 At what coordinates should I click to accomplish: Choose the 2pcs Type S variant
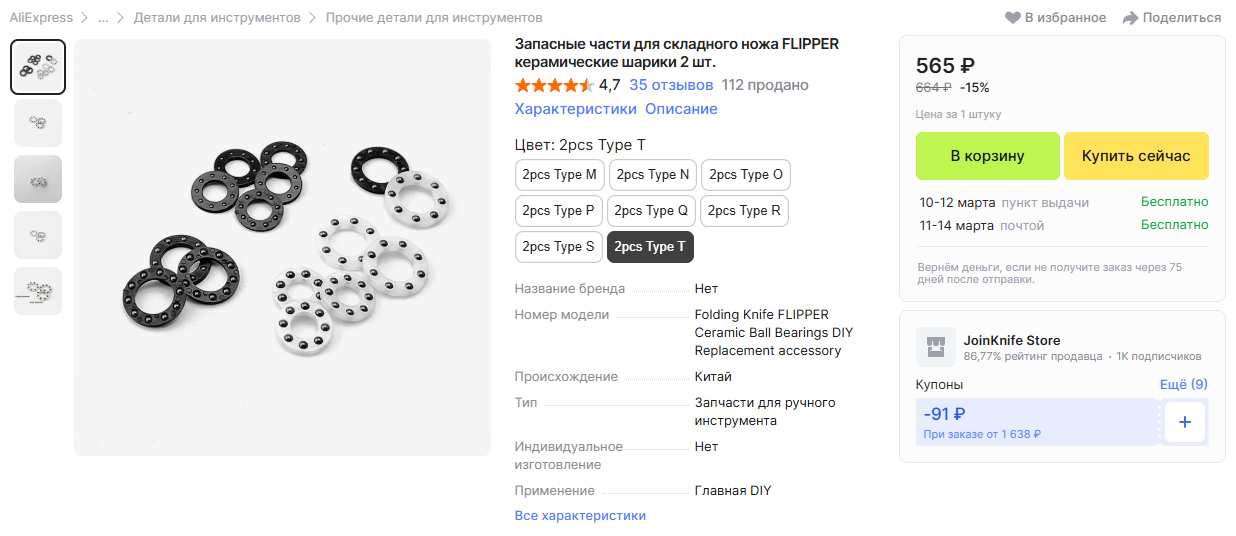[558, 247]
